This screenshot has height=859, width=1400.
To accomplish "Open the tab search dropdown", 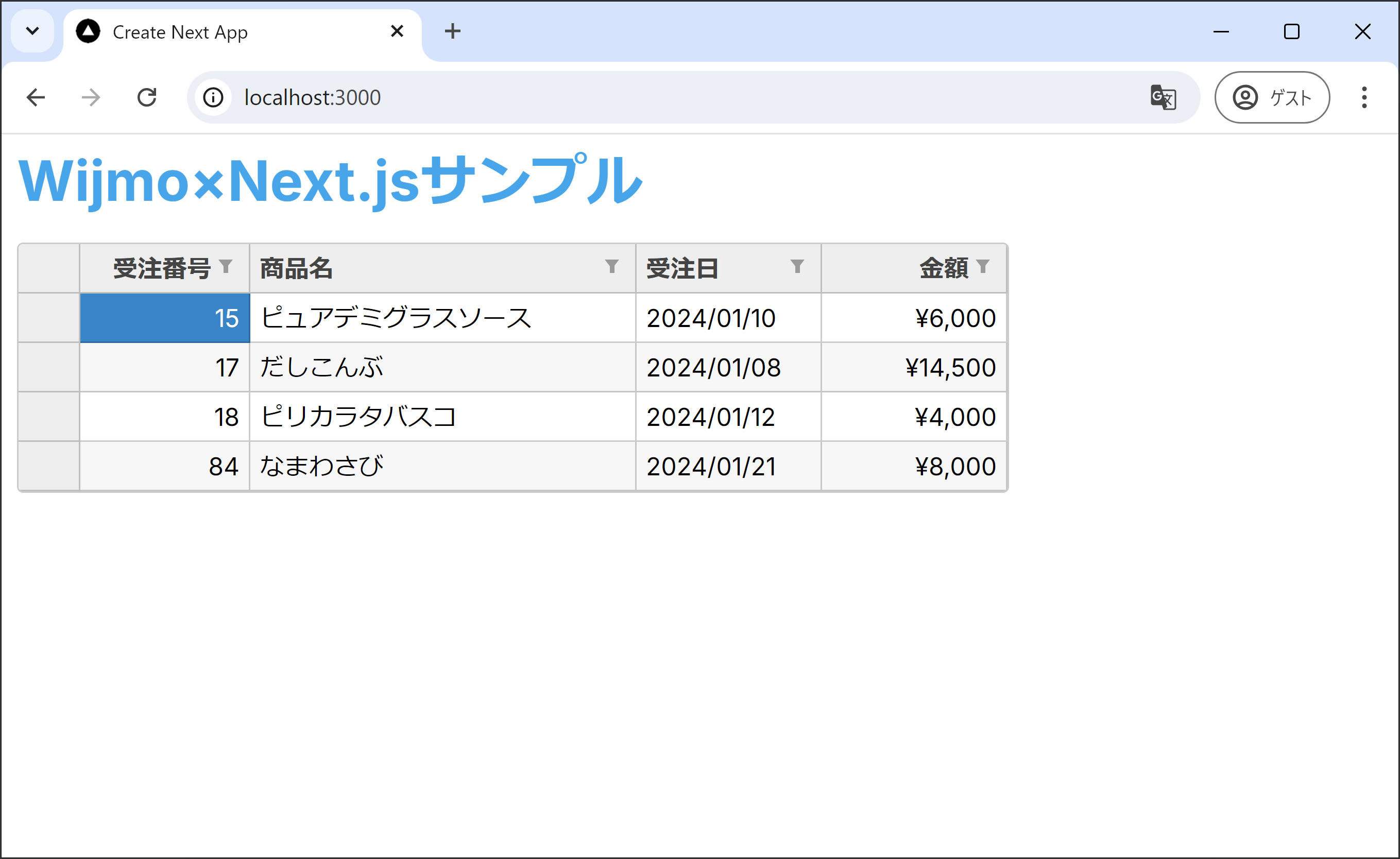I will pos(32,31).
